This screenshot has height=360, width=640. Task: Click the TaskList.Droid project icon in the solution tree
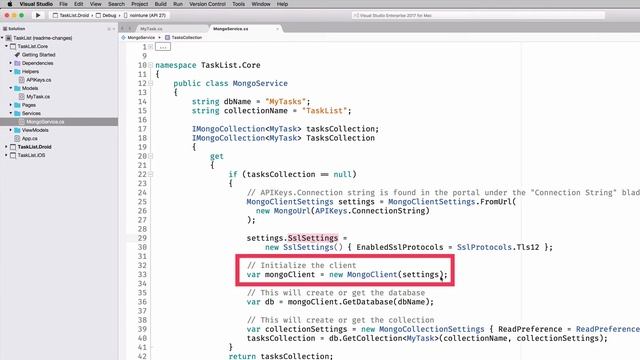tap(13, 147)
